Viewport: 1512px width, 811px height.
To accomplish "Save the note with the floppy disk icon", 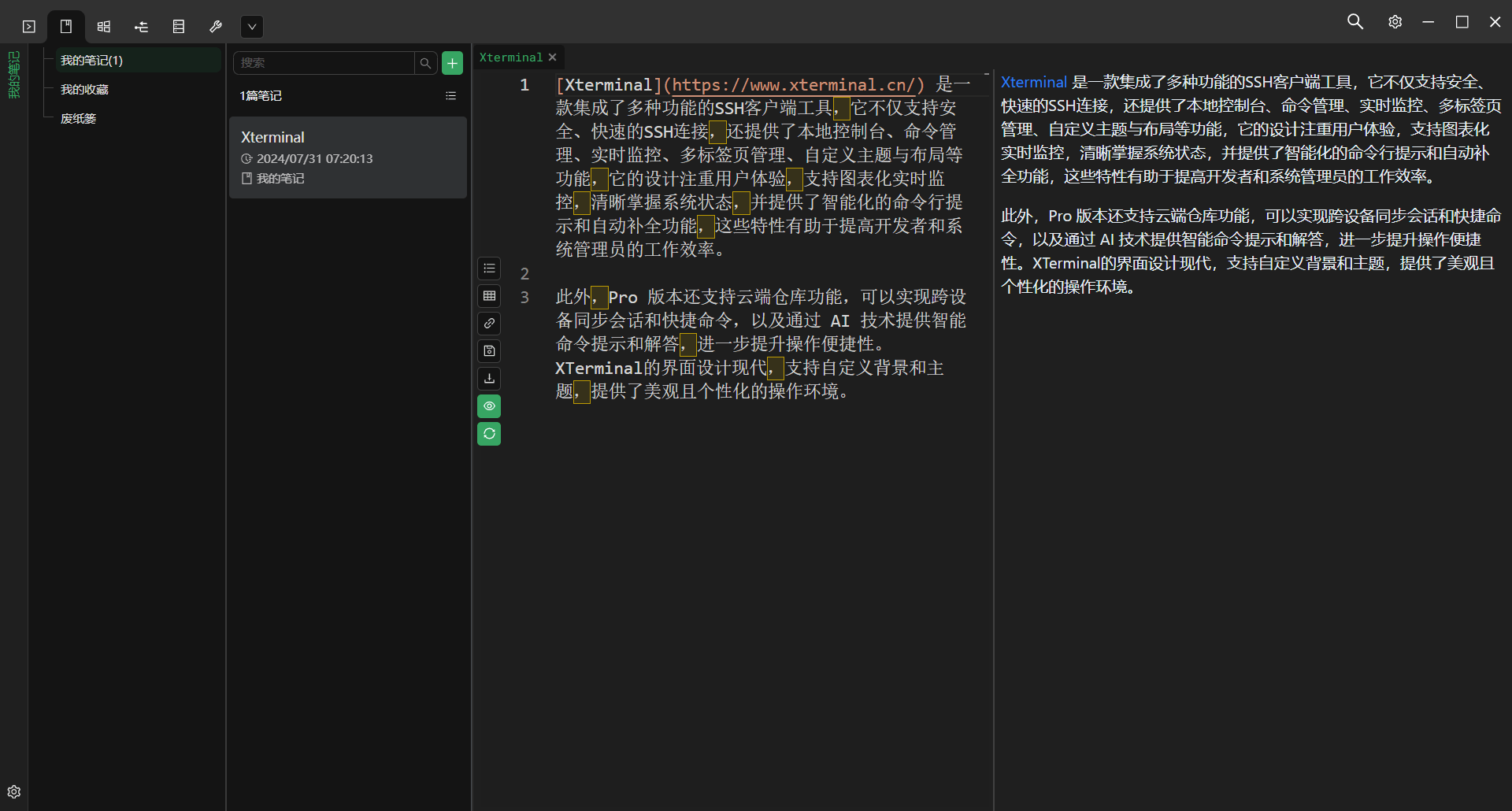I will tap(489, 351).
